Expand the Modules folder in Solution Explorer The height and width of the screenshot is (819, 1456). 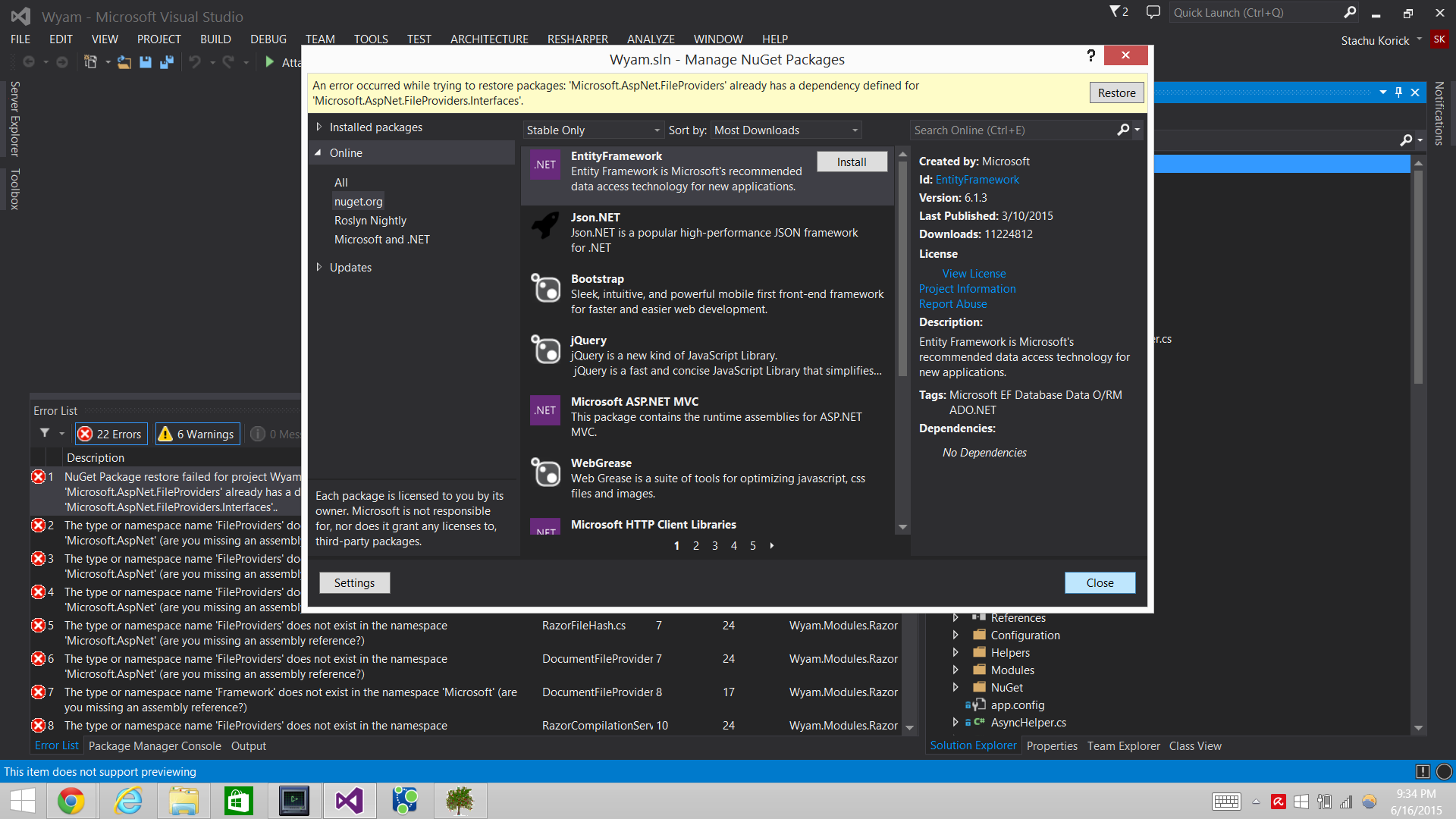tap(955, 670)
